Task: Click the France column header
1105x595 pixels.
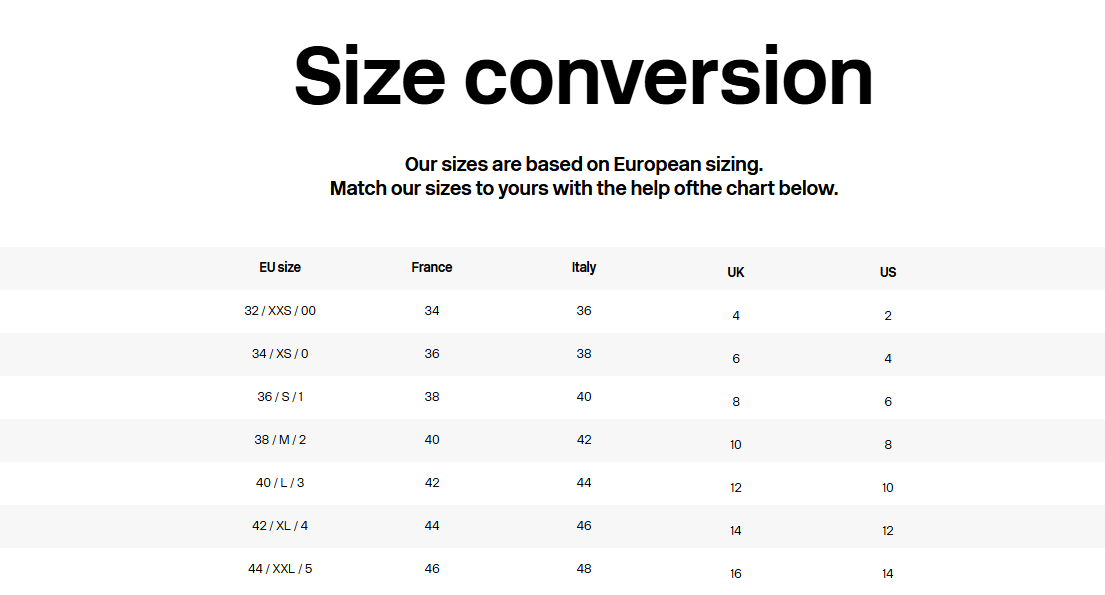Action: point(432,267)
